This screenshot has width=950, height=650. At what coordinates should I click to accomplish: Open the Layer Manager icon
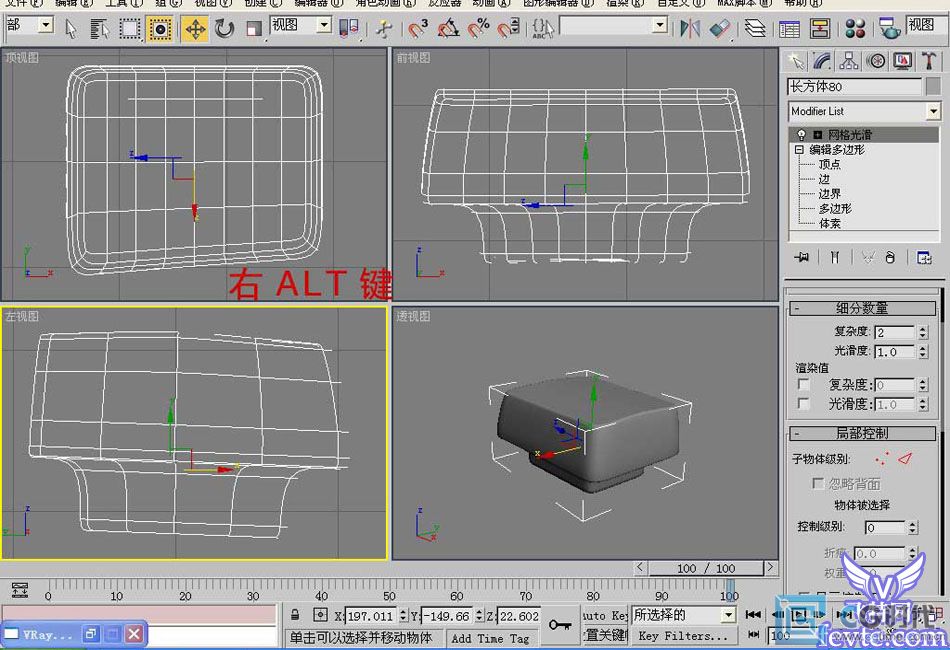click(x=755, y=28)
